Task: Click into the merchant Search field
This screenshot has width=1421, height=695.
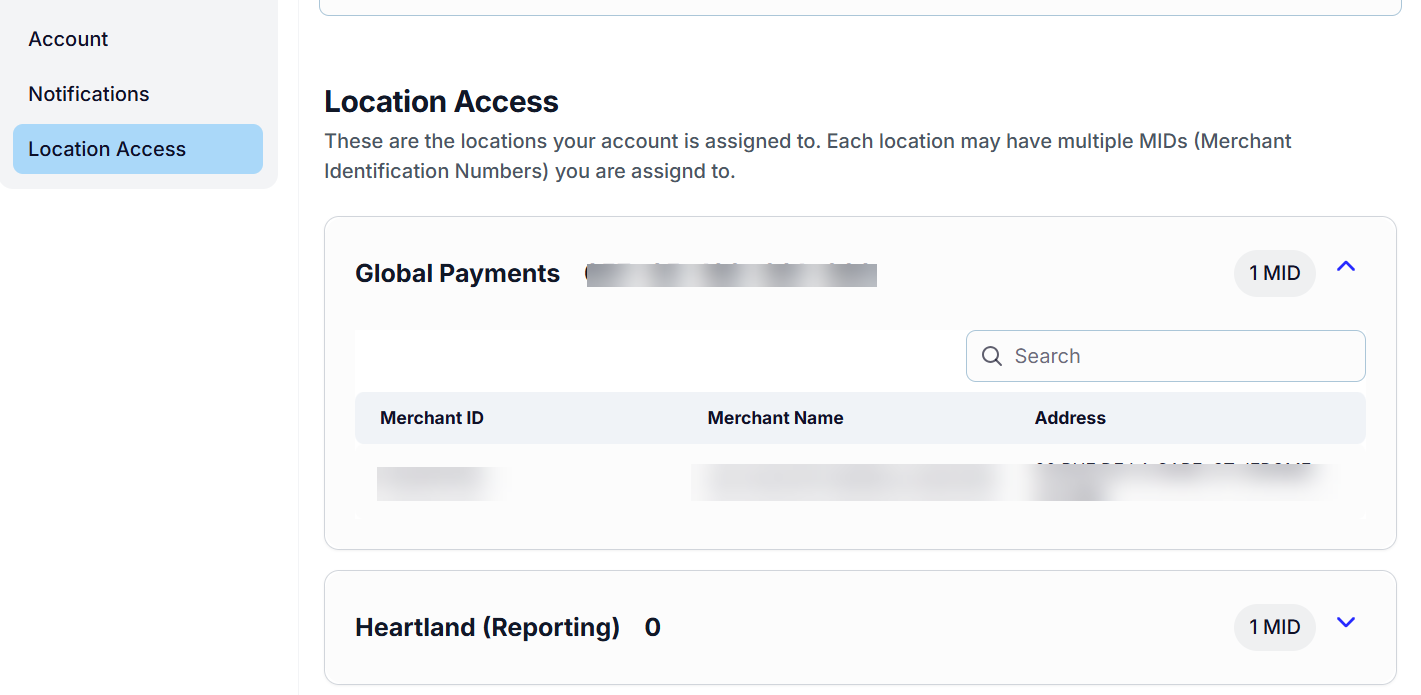Action: click(x=1165, y=356)
